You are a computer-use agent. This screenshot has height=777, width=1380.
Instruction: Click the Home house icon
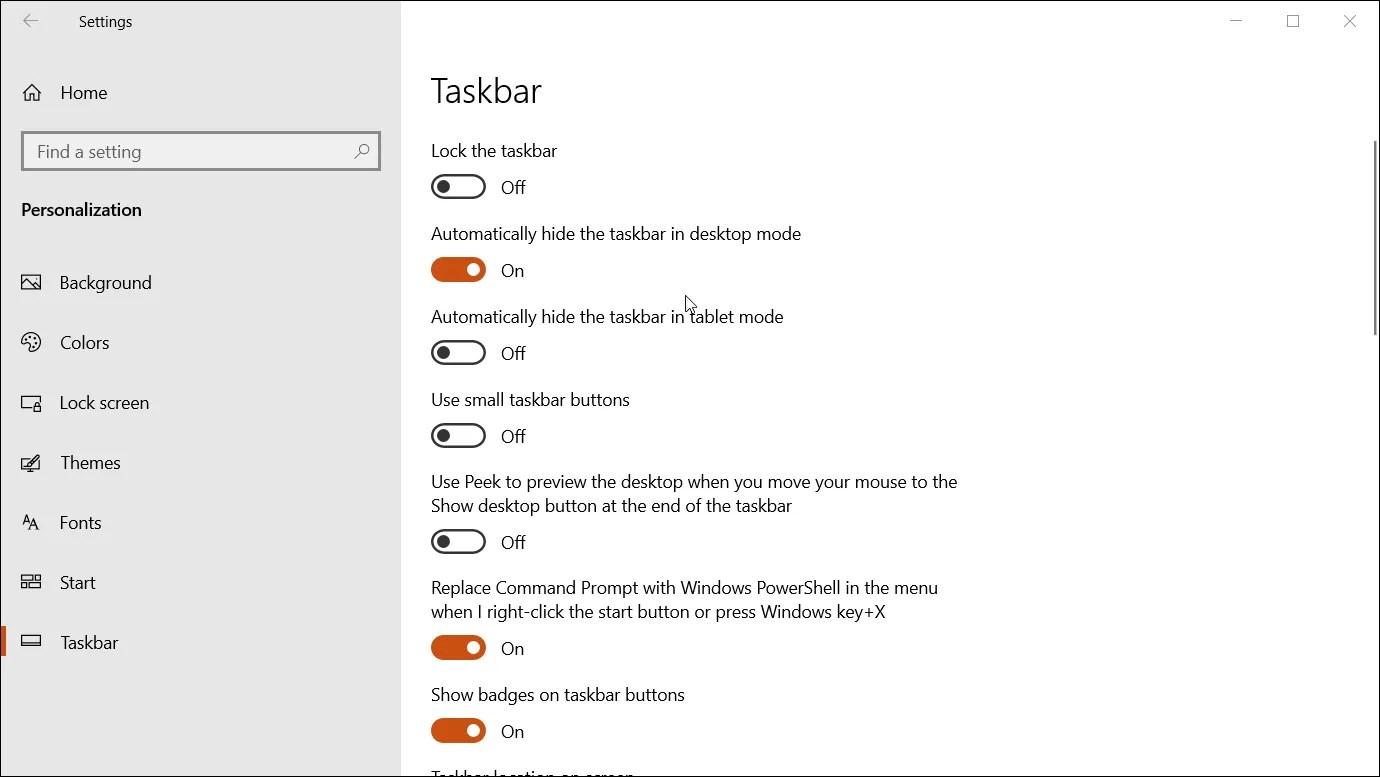pos(32,93)
